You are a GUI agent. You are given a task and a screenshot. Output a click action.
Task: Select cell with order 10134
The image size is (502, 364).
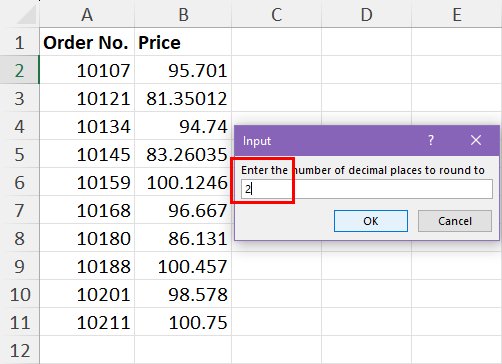tap(87, 126)
